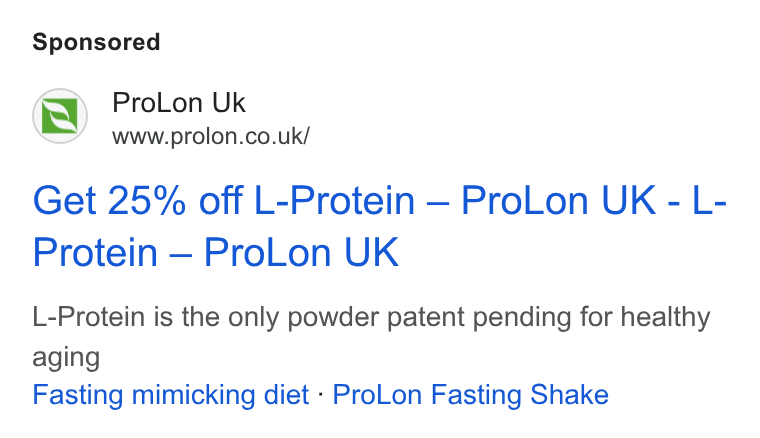
Task: Click the word 'Shake' in the second sitelink
Action: (569, 394)
